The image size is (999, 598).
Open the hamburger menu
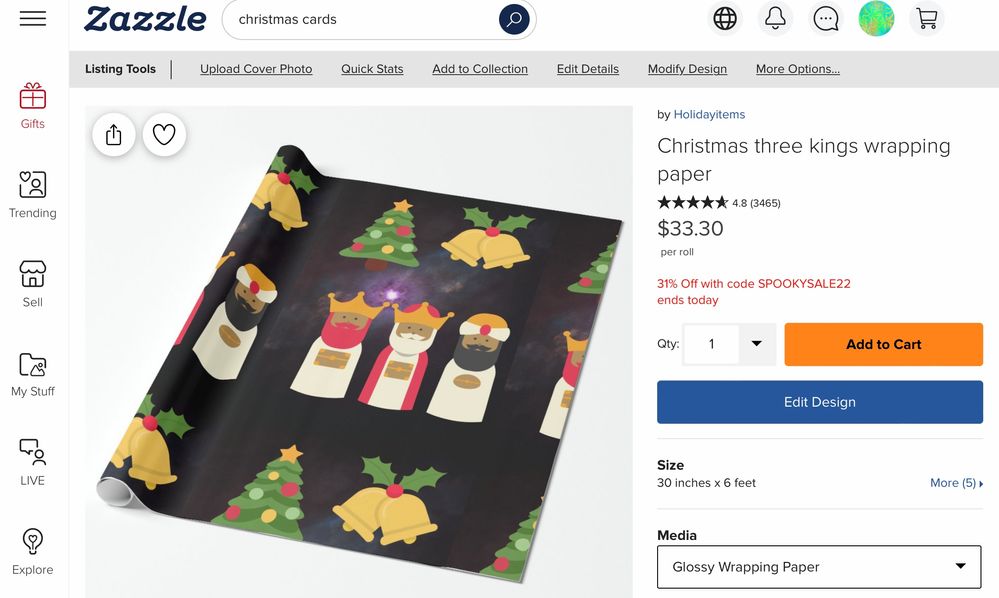coord(32,18)
